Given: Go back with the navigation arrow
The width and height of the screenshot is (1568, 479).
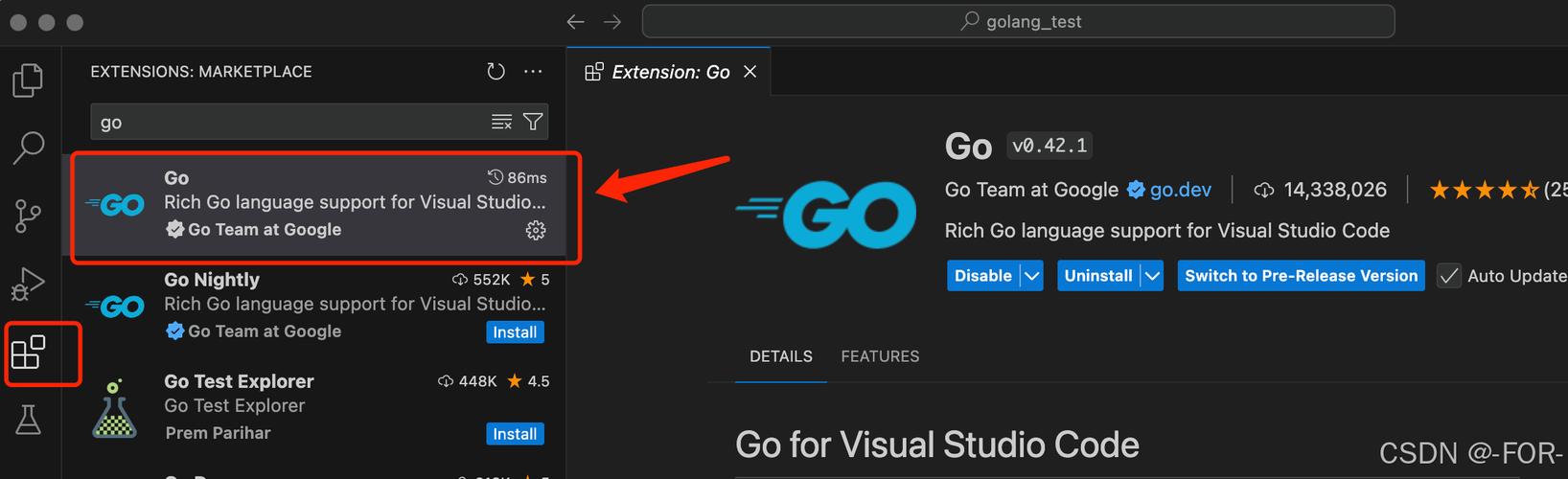Looking at the screenshot, I should tap(575, 21).
